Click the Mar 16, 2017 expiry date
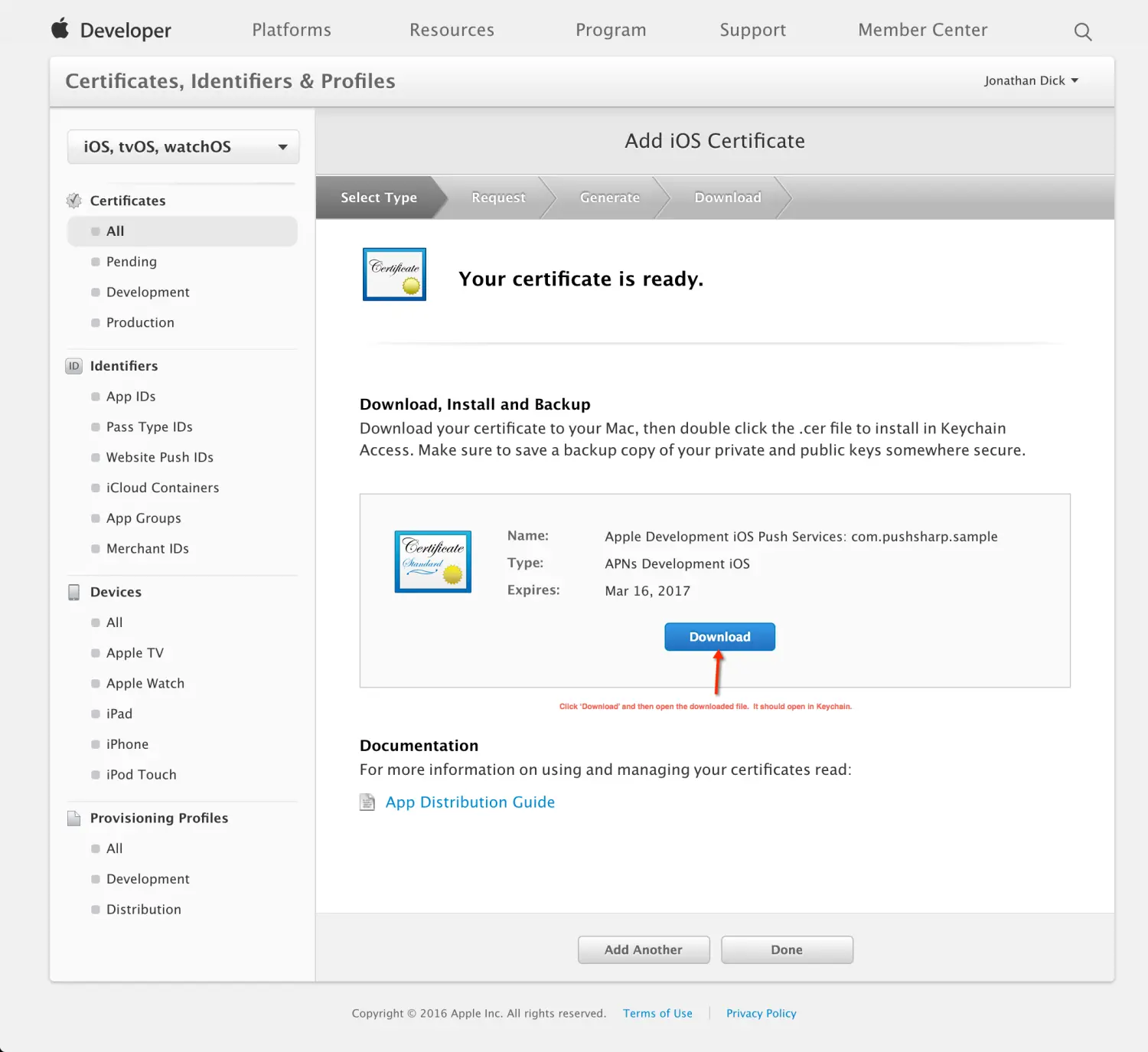 click(647, 591)
